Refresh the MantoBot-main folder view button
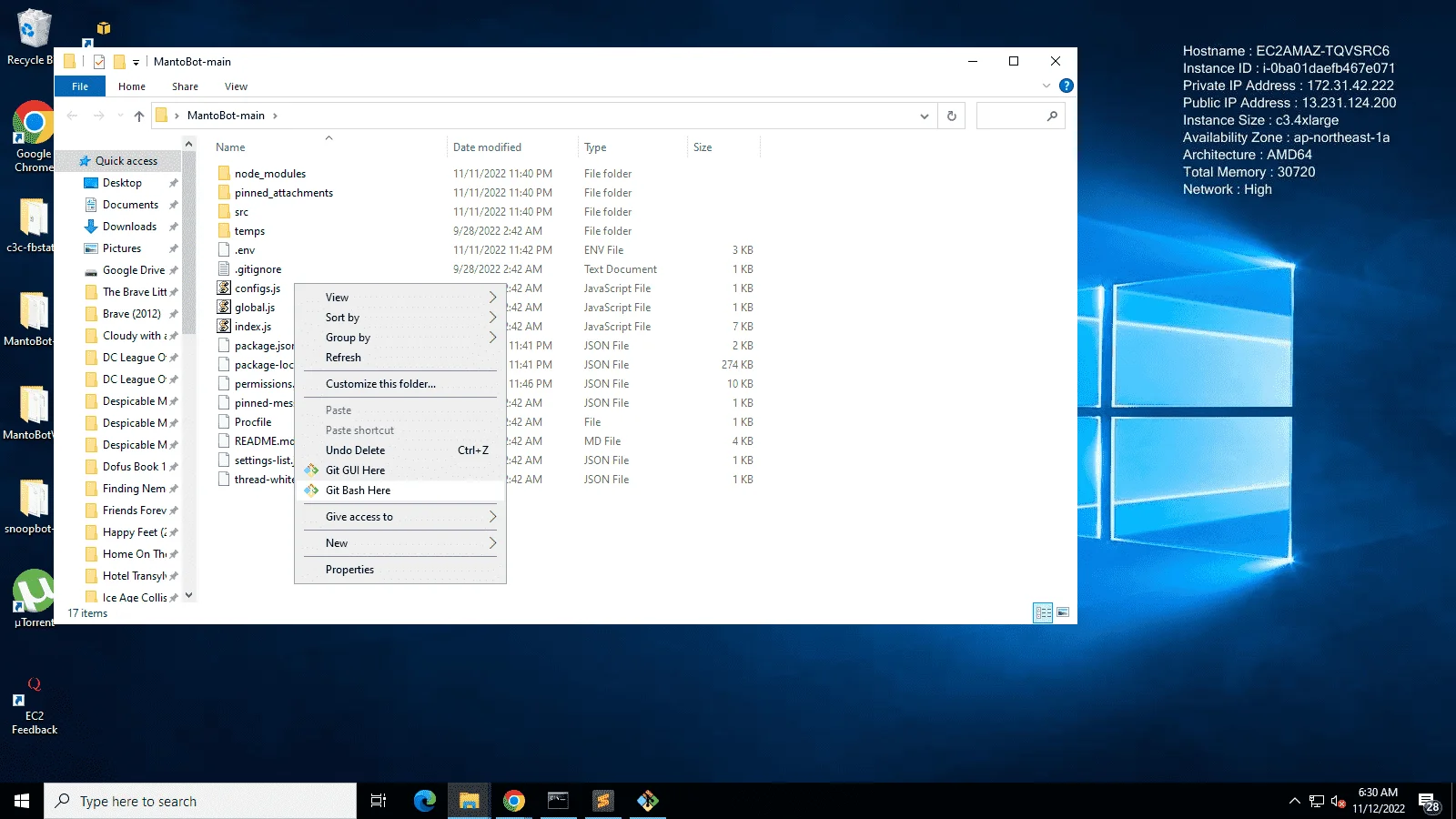The width and height of the screenshot is (1456, 819). pos(951,116)
